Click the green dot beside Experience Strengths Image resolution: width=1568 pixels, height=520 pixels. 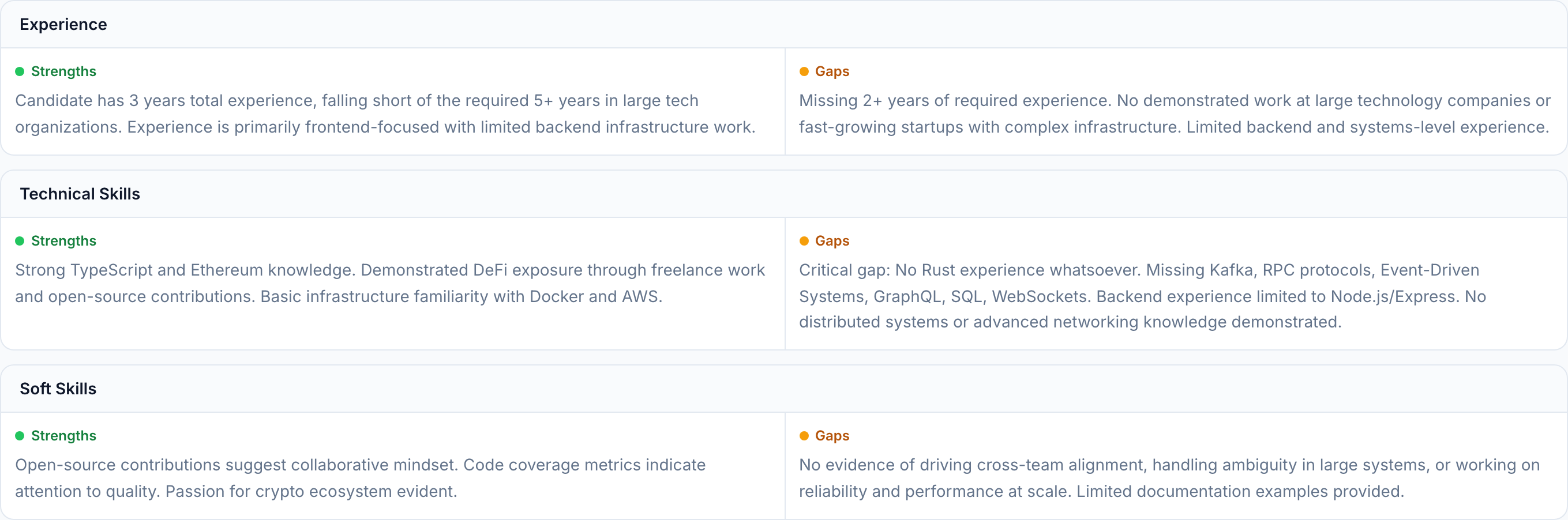point(20,71)
